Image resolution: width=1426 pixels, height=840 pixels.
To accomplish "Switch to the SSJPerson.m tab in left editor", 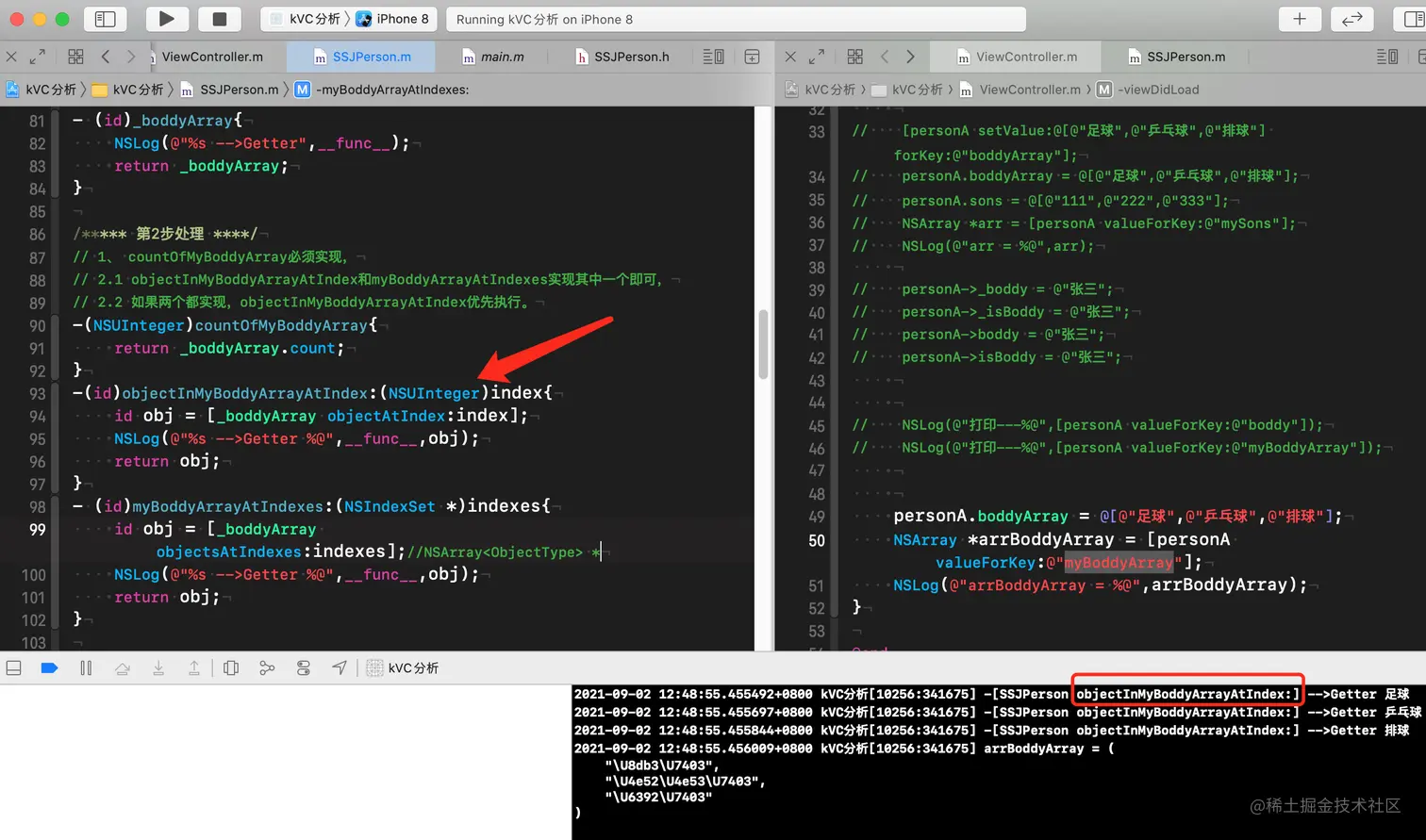I will point(362,57).
